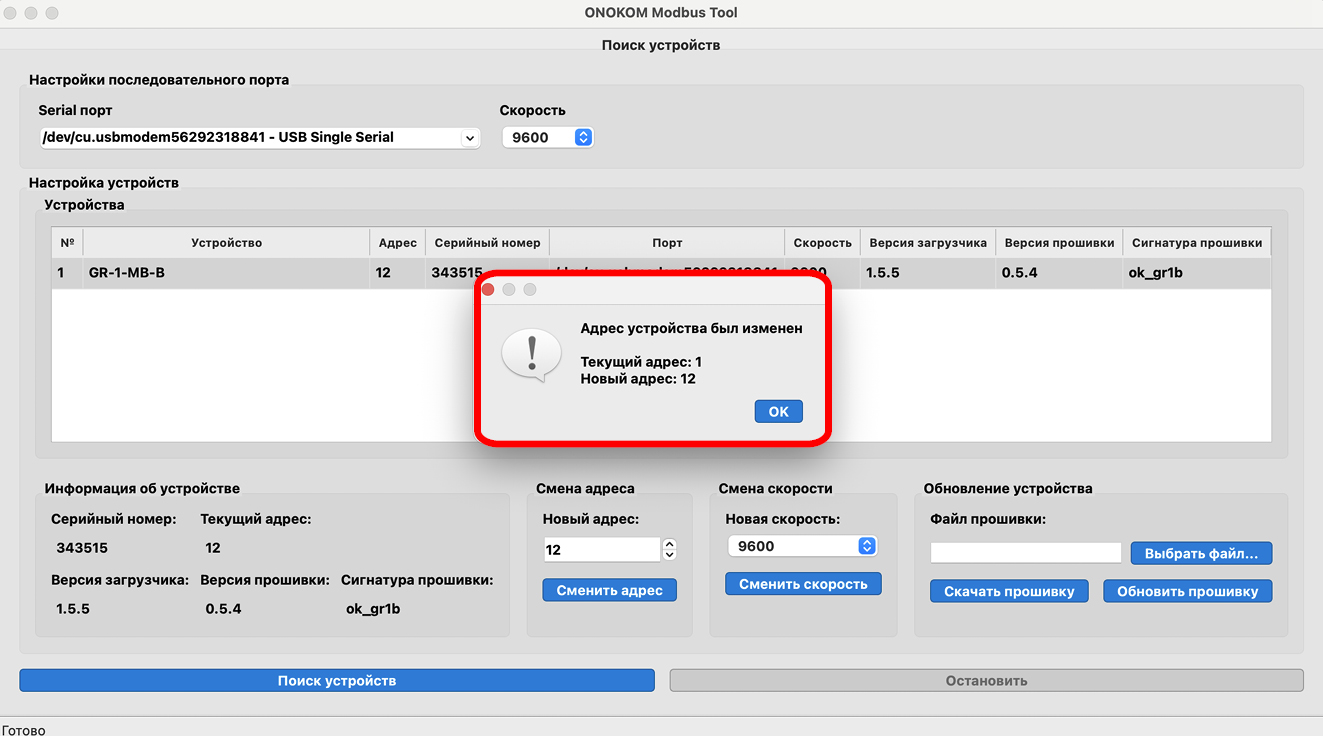Sort by the Адрес column header
The width and height of the screenshot is (1323, 736).
click(x=398, y=243)
